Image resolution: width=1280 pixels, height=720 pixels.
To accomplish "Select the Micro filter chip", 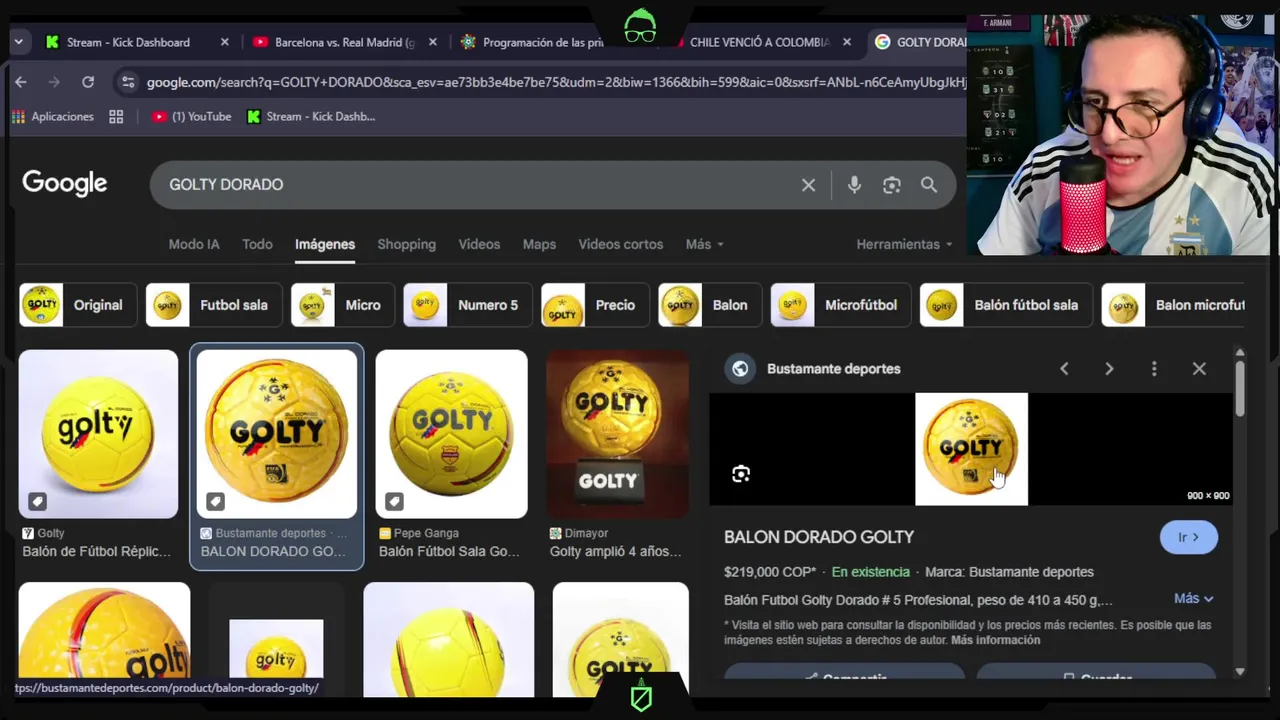I will click(x=343, y=305).
